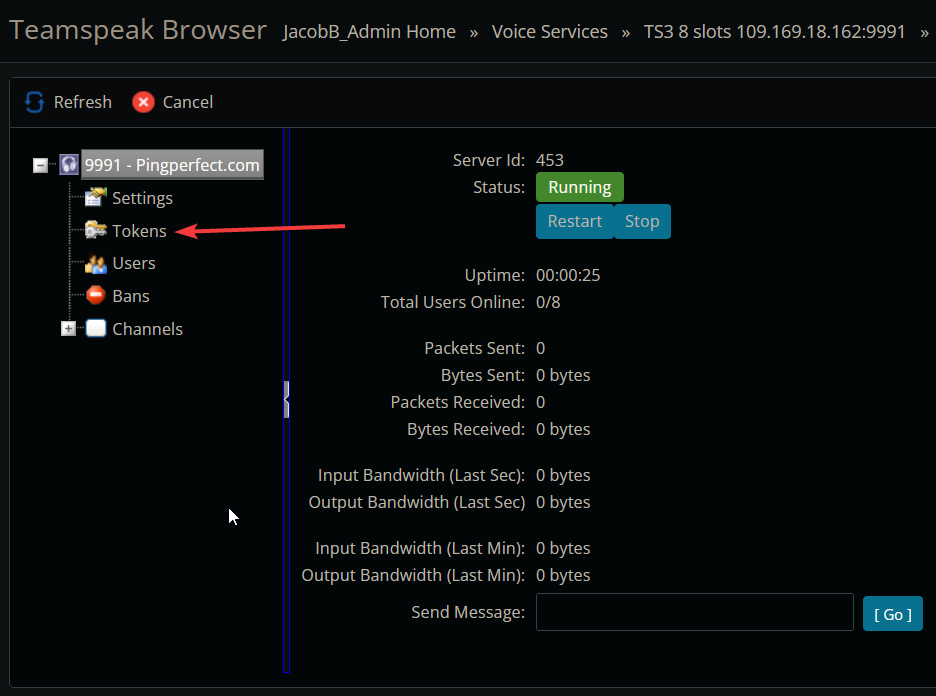Stop the Teamspeak server
Screen dimensions: 936x696
[x=642, y=222]
